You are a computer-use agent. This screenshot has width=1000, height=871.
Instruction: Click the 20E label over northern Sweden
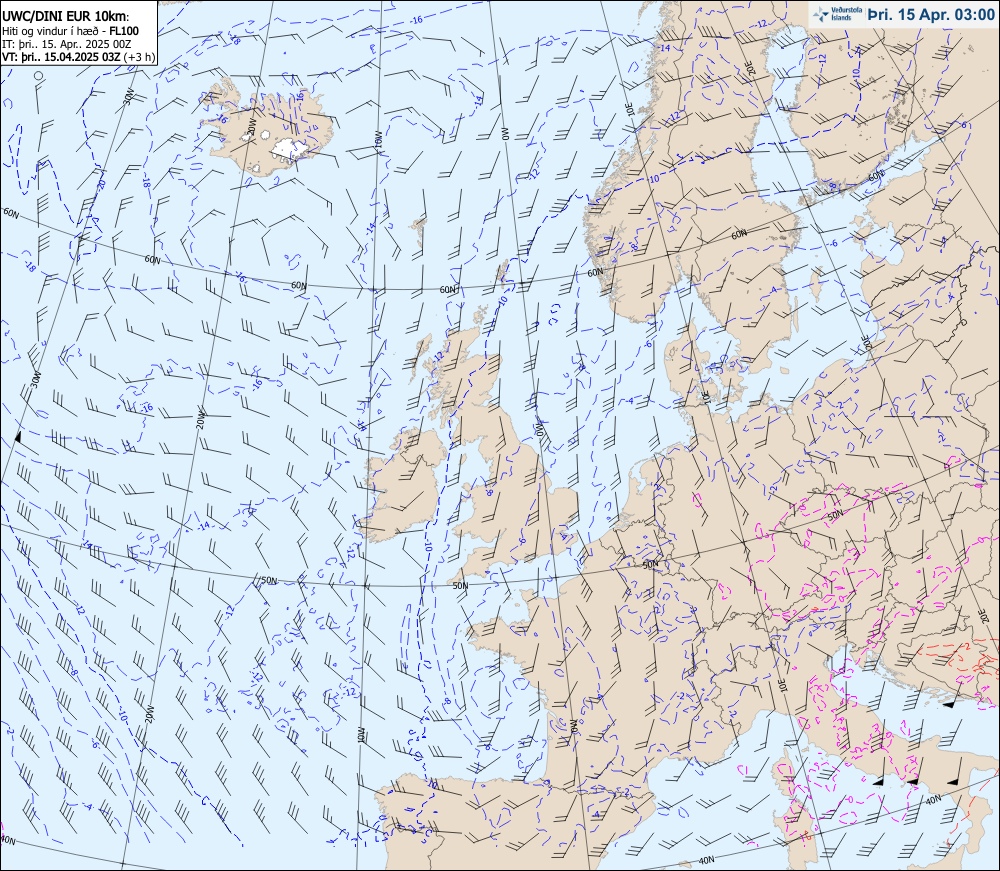point(751,68)
